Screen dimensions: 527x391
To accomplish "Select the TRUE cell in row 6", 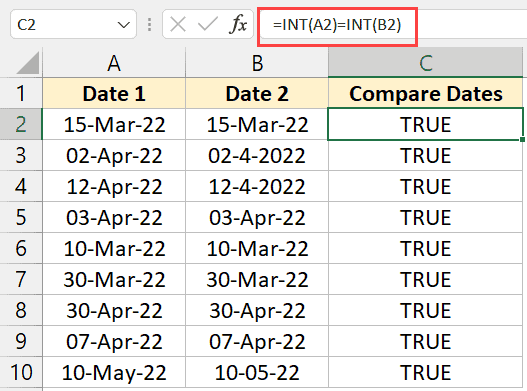I will [x=425, y=248].
